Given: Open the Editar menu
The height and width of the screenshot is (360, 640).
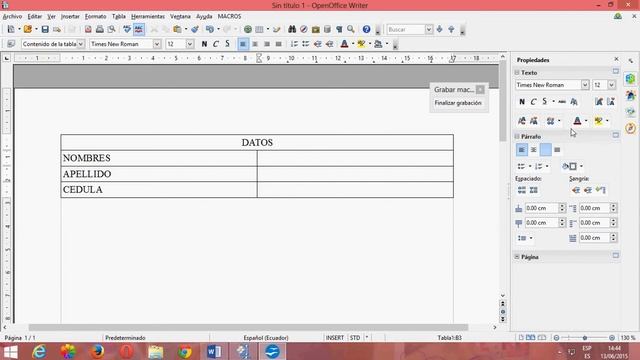Looking at the screenshot, I should click(x=35, y=16).
